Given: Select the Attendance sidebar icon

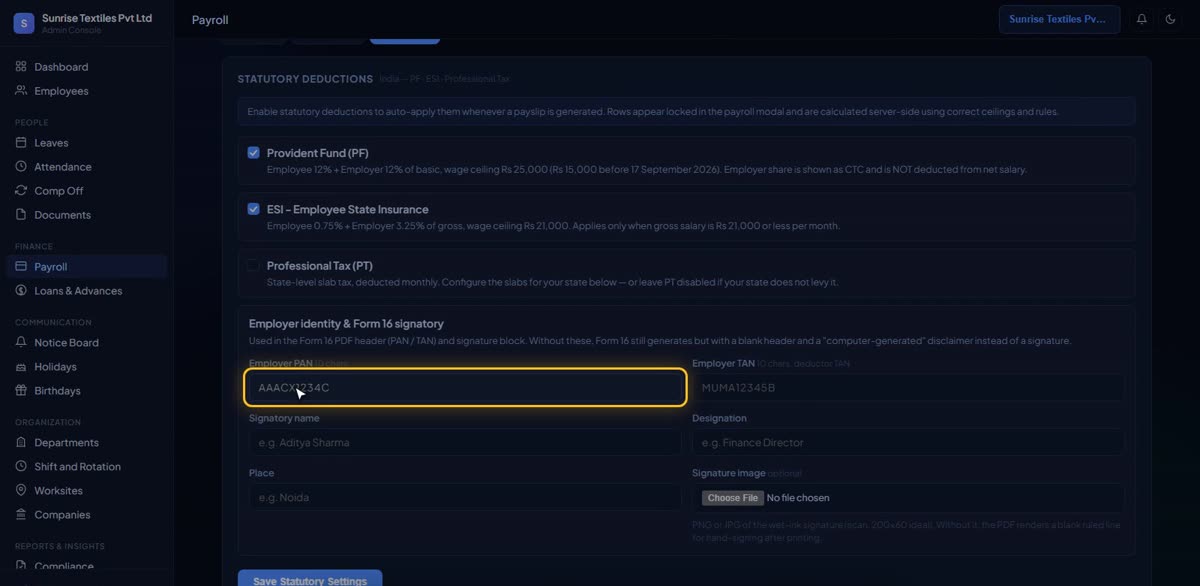Looking at the screenshot, I should pyautogui.click(x=21, y=167).
